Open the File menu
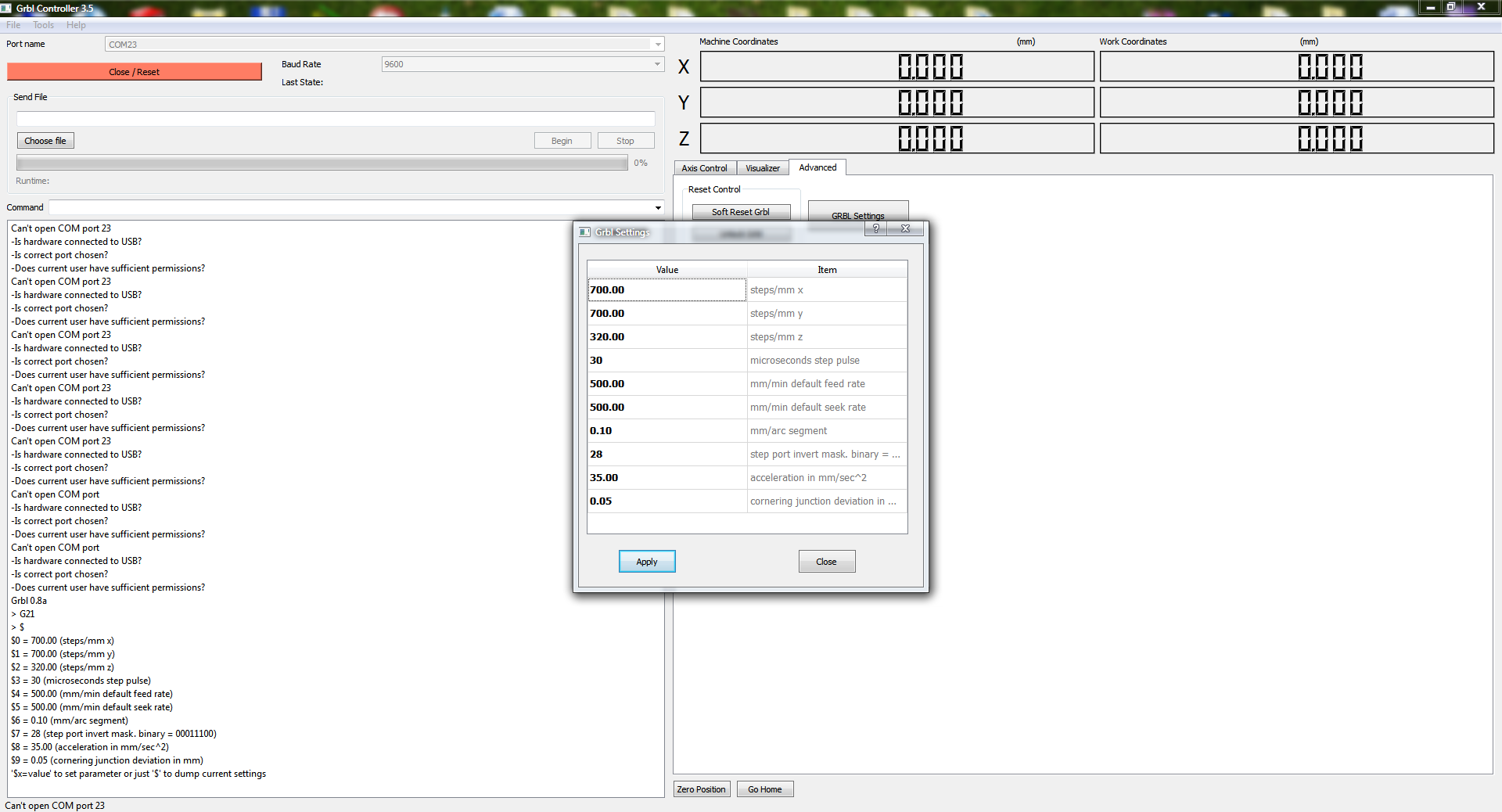 click(x=13, y=25)
